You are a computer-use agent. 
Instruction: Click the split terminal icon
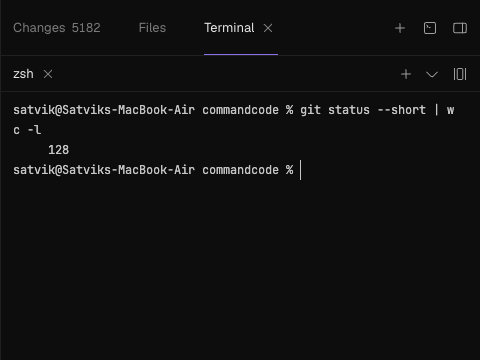460,74
